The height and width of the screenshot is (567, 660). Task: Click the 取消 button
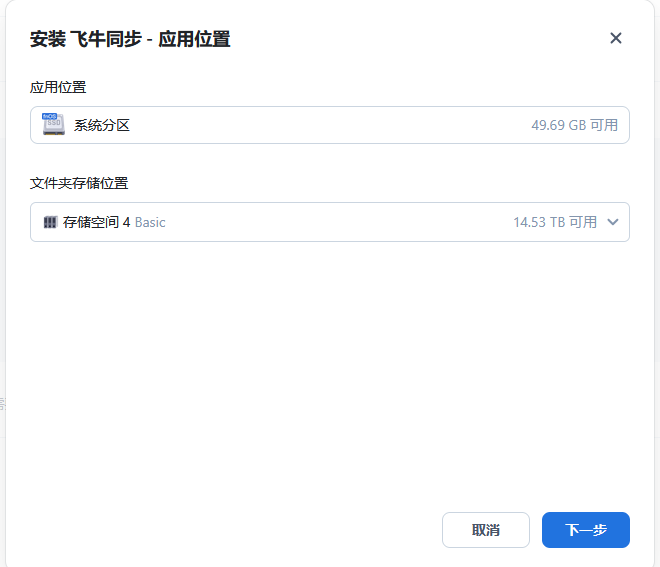(486, 530)
